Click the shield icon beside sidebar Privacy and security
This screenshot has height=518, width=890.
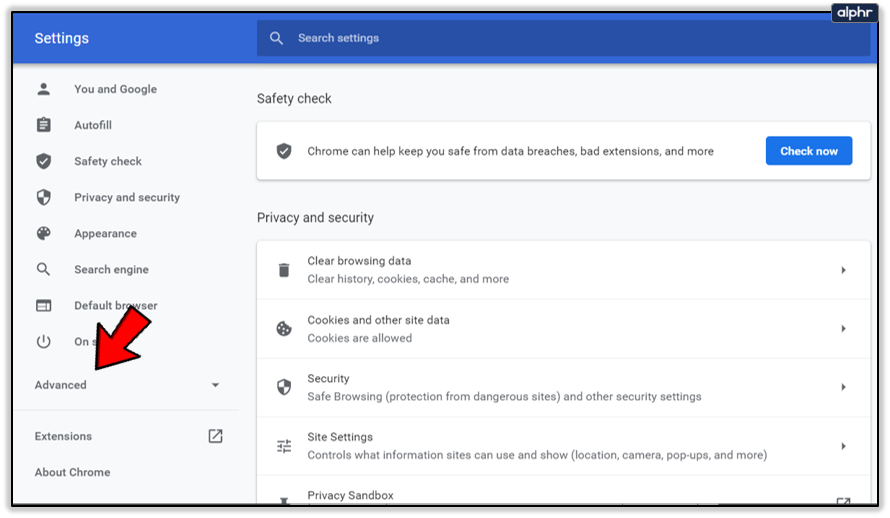pyautogui.click(x=44, y=197)
